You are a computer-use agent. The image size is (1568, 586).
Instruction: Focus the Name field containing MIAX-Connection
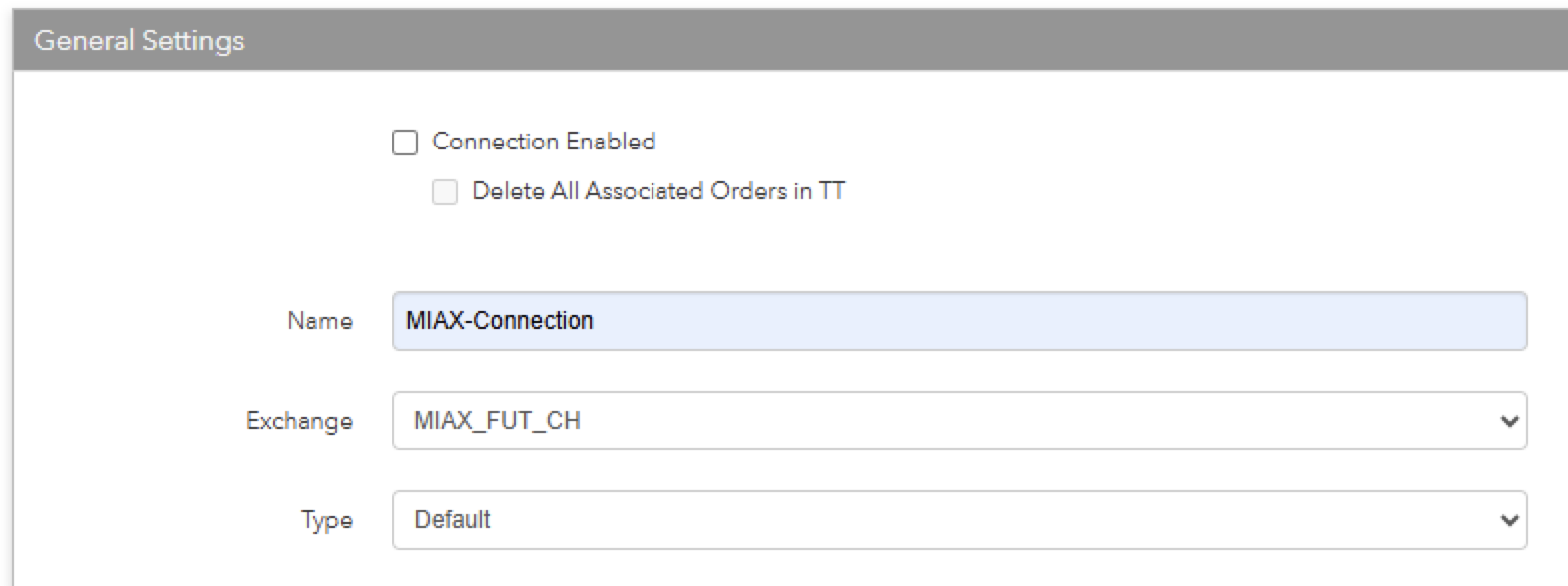point(959,321)
